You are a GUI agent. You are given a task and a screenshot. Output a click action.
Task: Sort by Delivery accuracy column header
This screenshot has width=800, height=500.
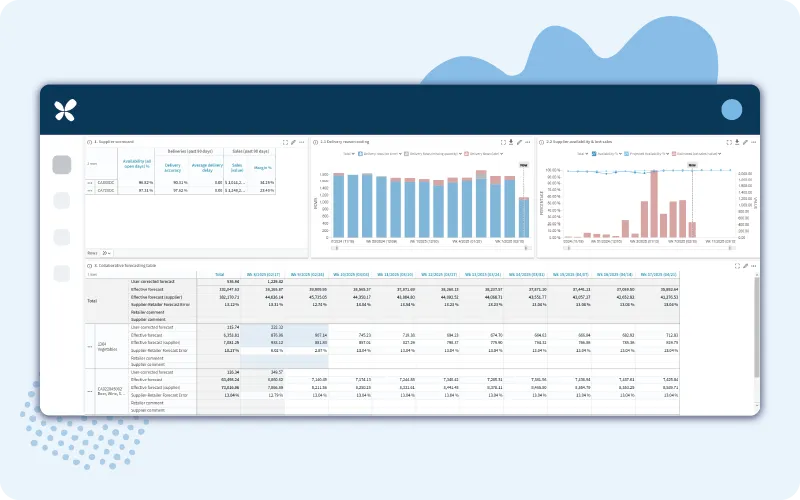point(174,167)
